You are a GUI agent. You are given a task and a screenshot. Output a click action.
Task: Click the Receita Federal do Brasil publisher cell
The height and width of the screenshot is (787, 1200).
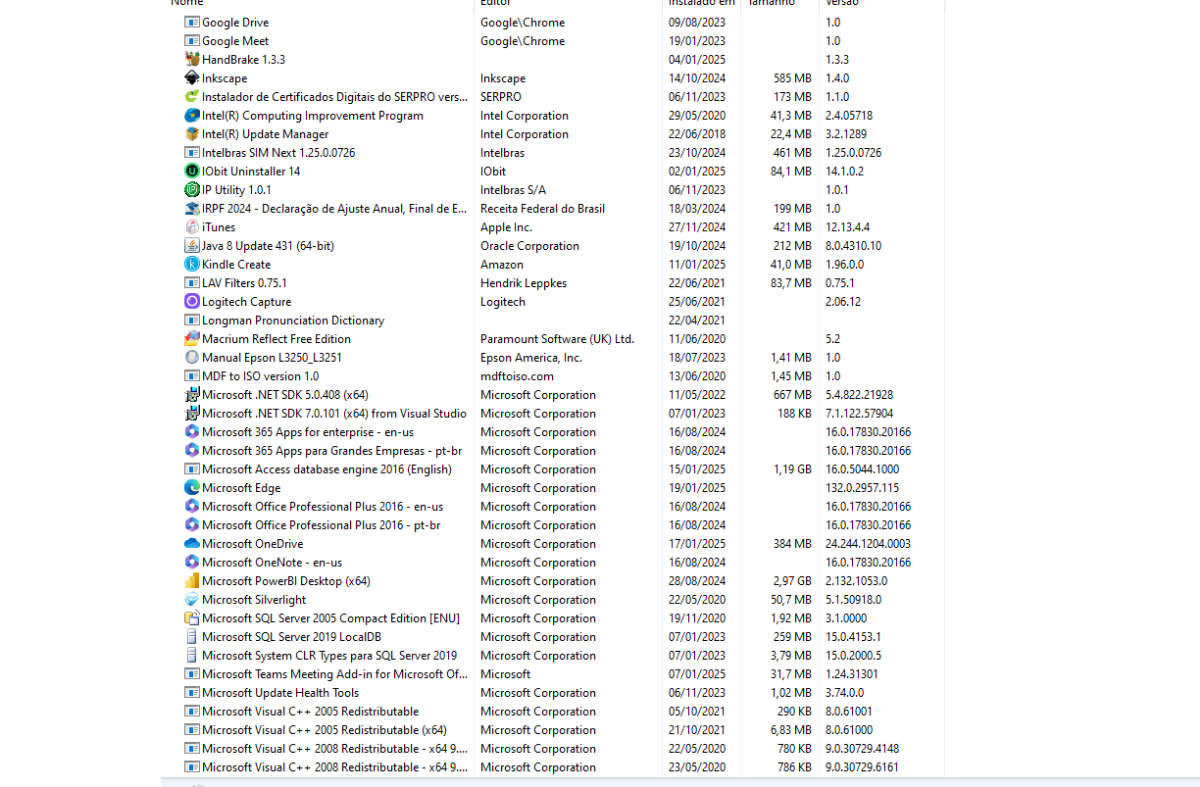tap(542, 208)
